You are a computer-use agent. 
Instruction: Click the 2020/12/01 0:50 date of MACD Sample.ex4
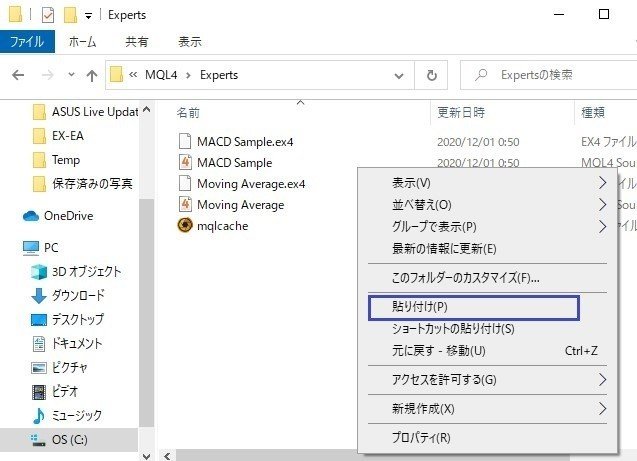tap(478, 142)
